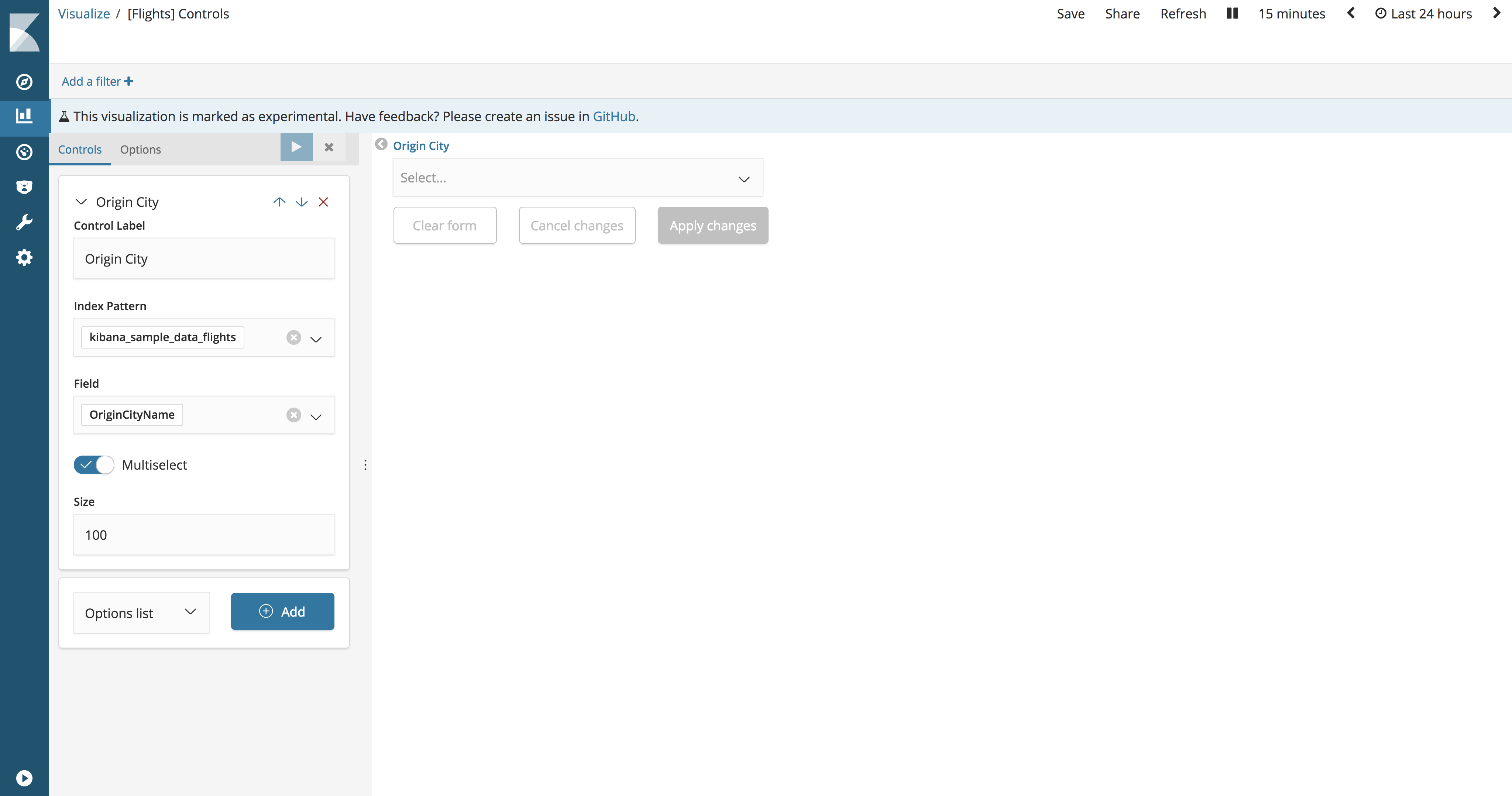Open Discover using the compass icon
Screen dimensions: 1512x796
[x=24, y=82]
